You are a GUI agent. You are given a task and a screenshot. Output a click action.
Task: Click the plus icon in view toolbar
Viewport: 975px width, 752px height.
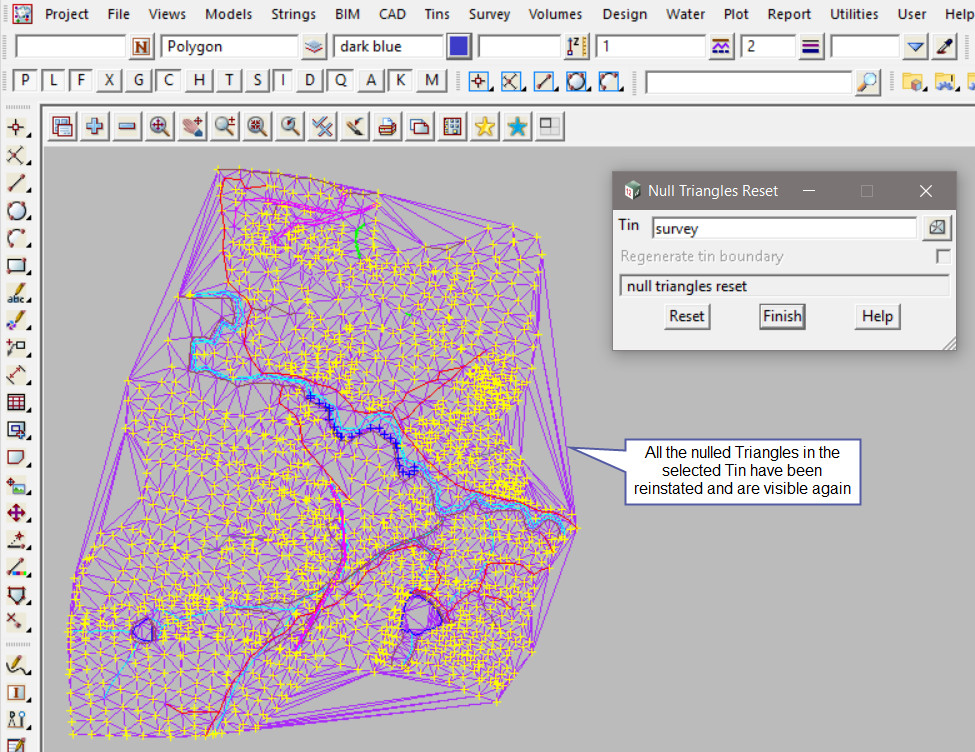(95, 126)
